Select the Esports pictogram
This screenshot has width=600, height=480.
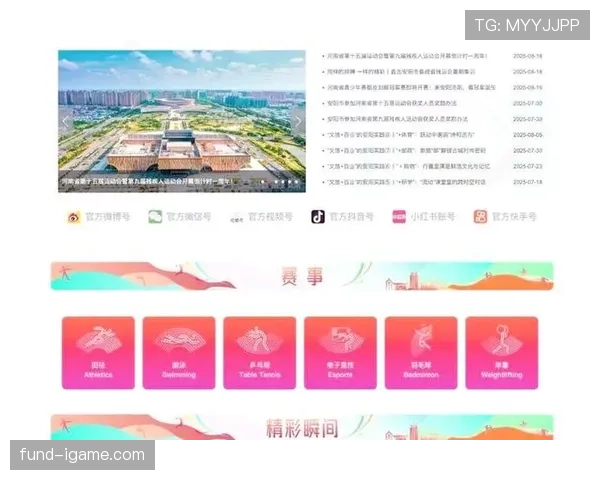(x=341, y=340)
